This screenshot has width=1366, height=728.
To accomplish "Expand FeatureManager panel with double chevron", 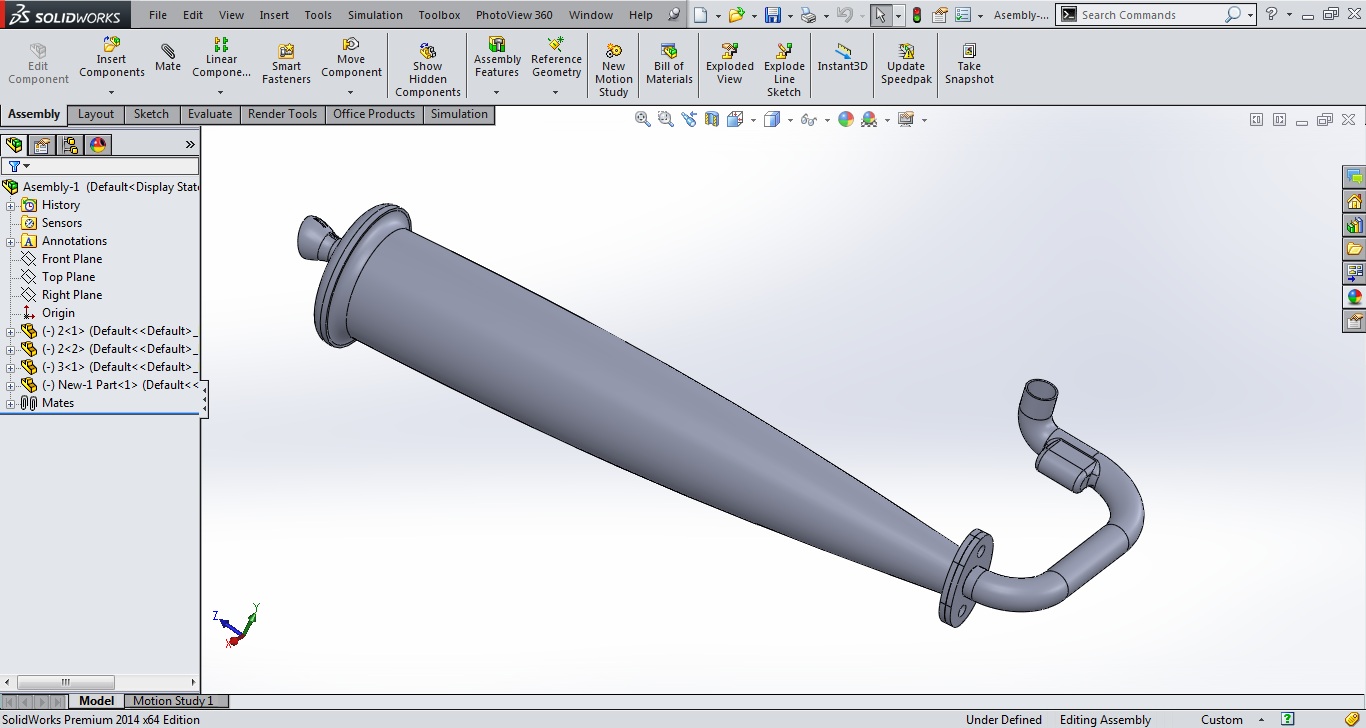I will pyautogui.click(x=190, y=145).
